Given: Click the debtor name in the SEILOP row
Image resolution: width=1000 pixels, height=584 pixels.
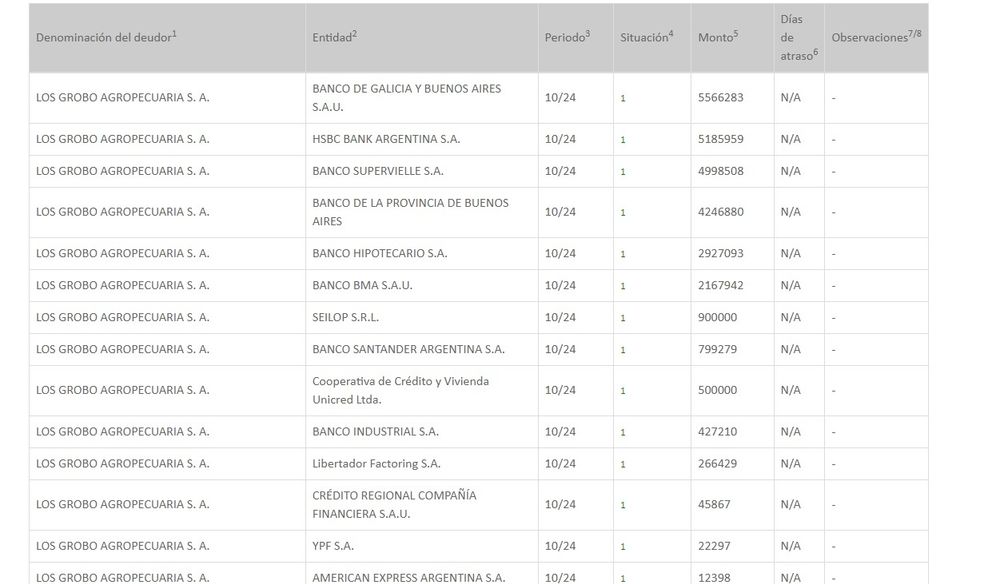Looking at the screenshot, I should point(122,317).
